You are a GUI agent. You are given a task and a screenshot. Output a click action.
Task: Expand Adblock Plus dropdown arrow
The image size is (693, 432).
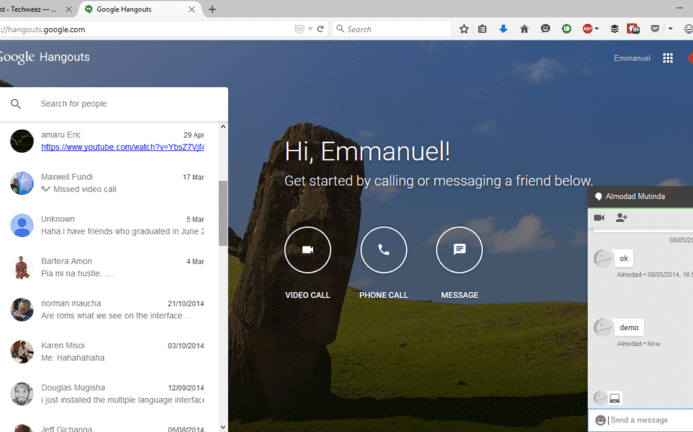(x=597, y=29)
